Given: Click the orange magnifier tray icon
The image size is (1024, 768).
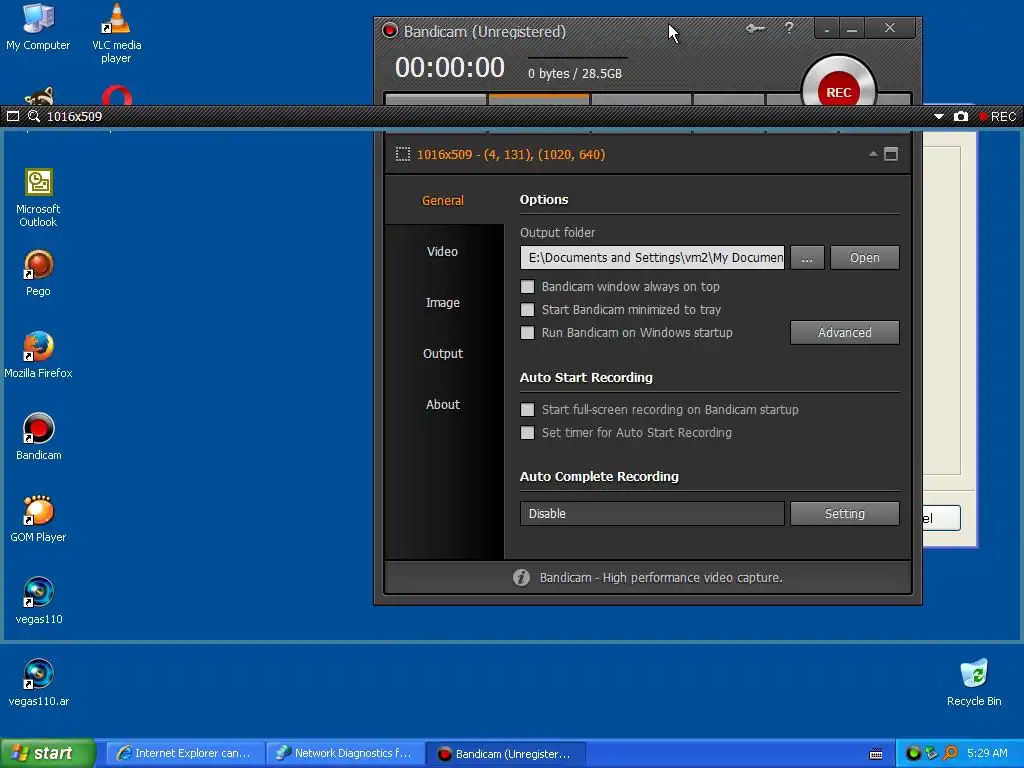Looking at the screenshot, I should click(950, 753).
